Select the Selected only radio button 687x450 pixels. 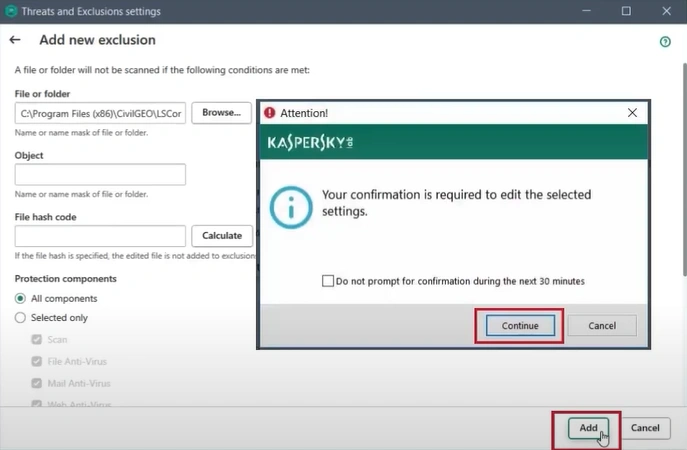pyautogui.click(x=20, y=318)
